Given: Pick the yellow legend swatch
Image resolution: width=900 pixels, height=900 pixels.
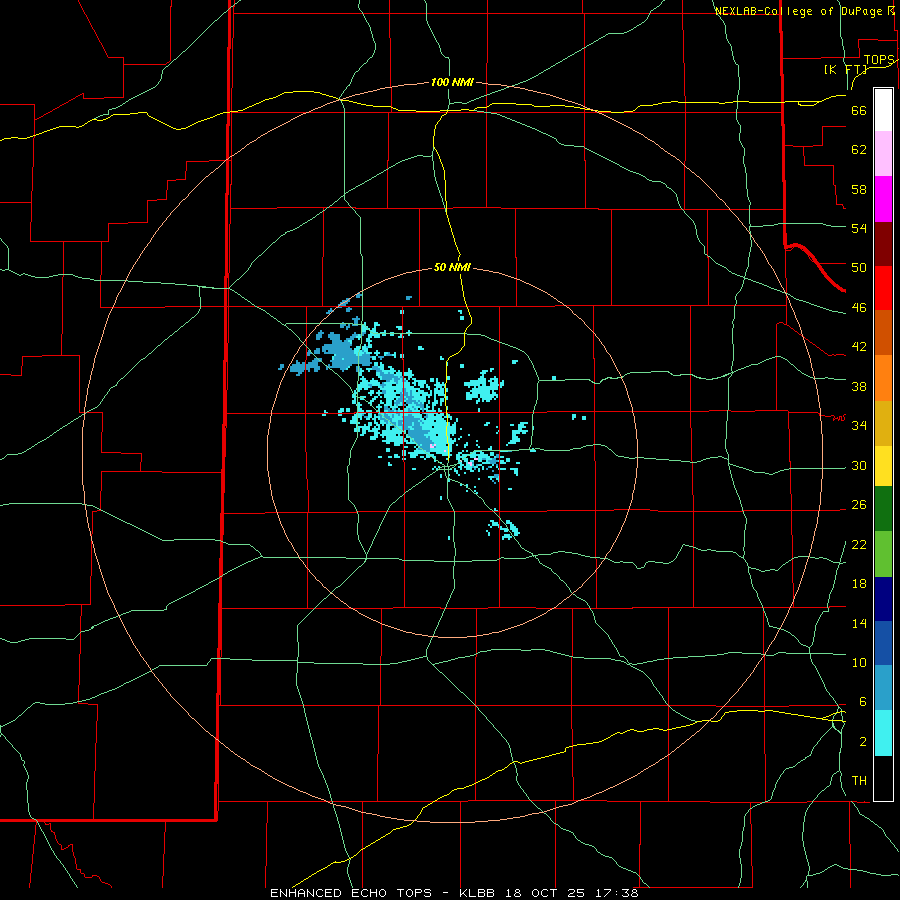Looking at the screenshot, I should tap(883, 465).
